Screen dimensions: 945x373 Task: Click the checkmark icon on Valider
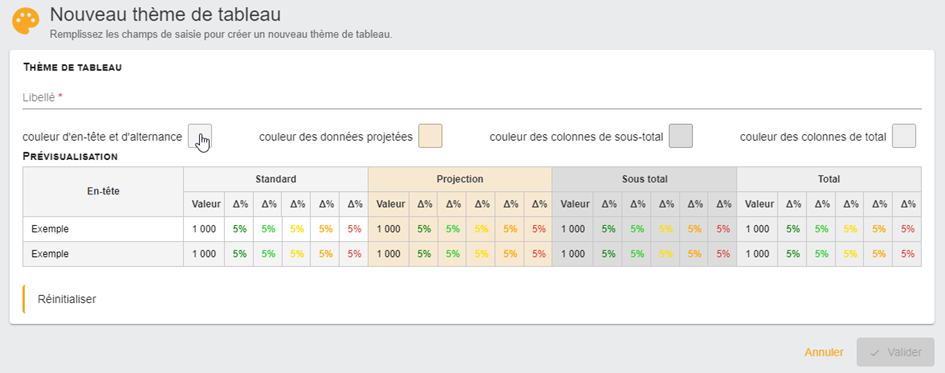coord(874,353)
